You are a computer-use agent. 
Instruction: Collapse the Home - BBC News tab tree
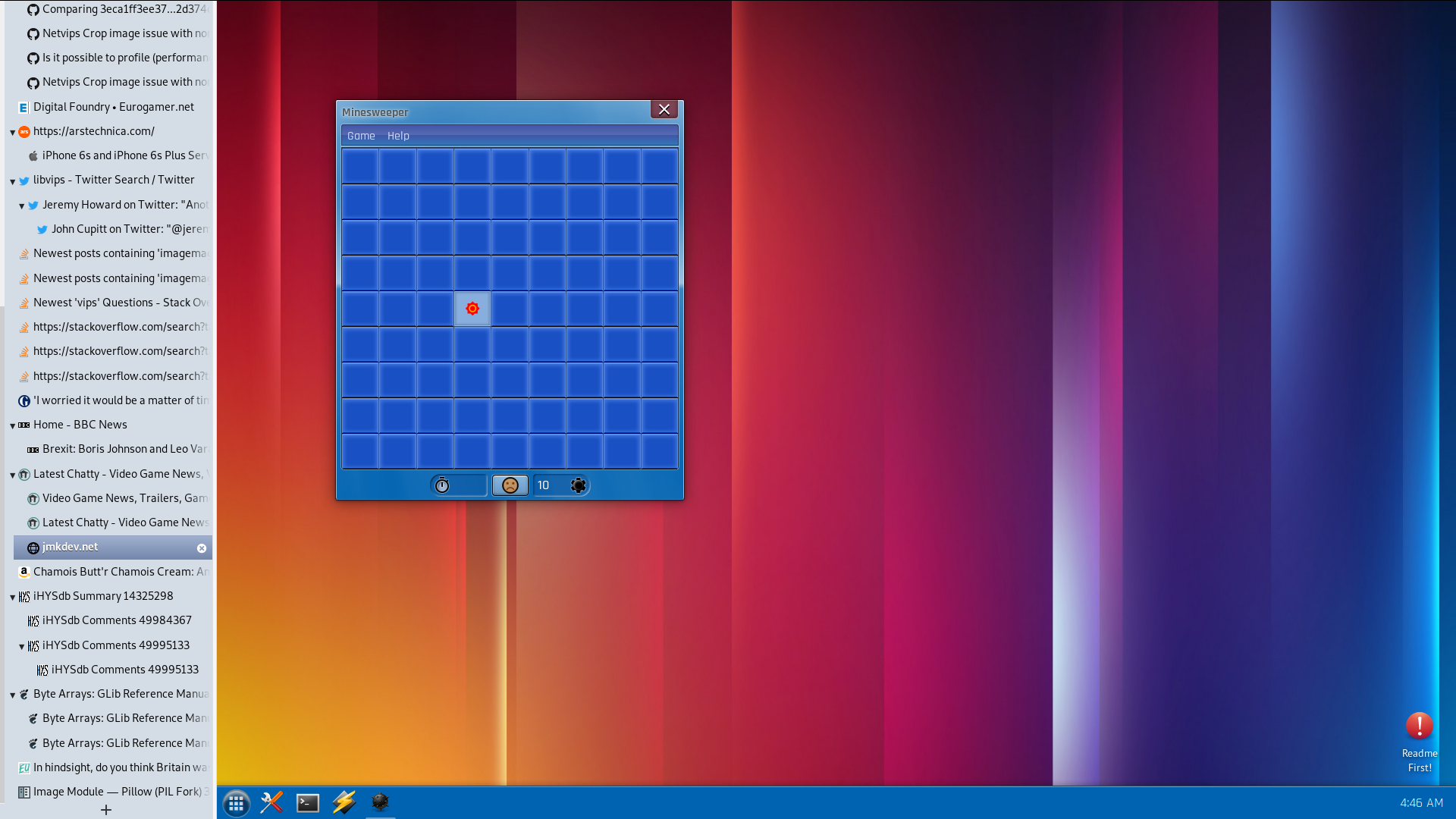(13, 425)
